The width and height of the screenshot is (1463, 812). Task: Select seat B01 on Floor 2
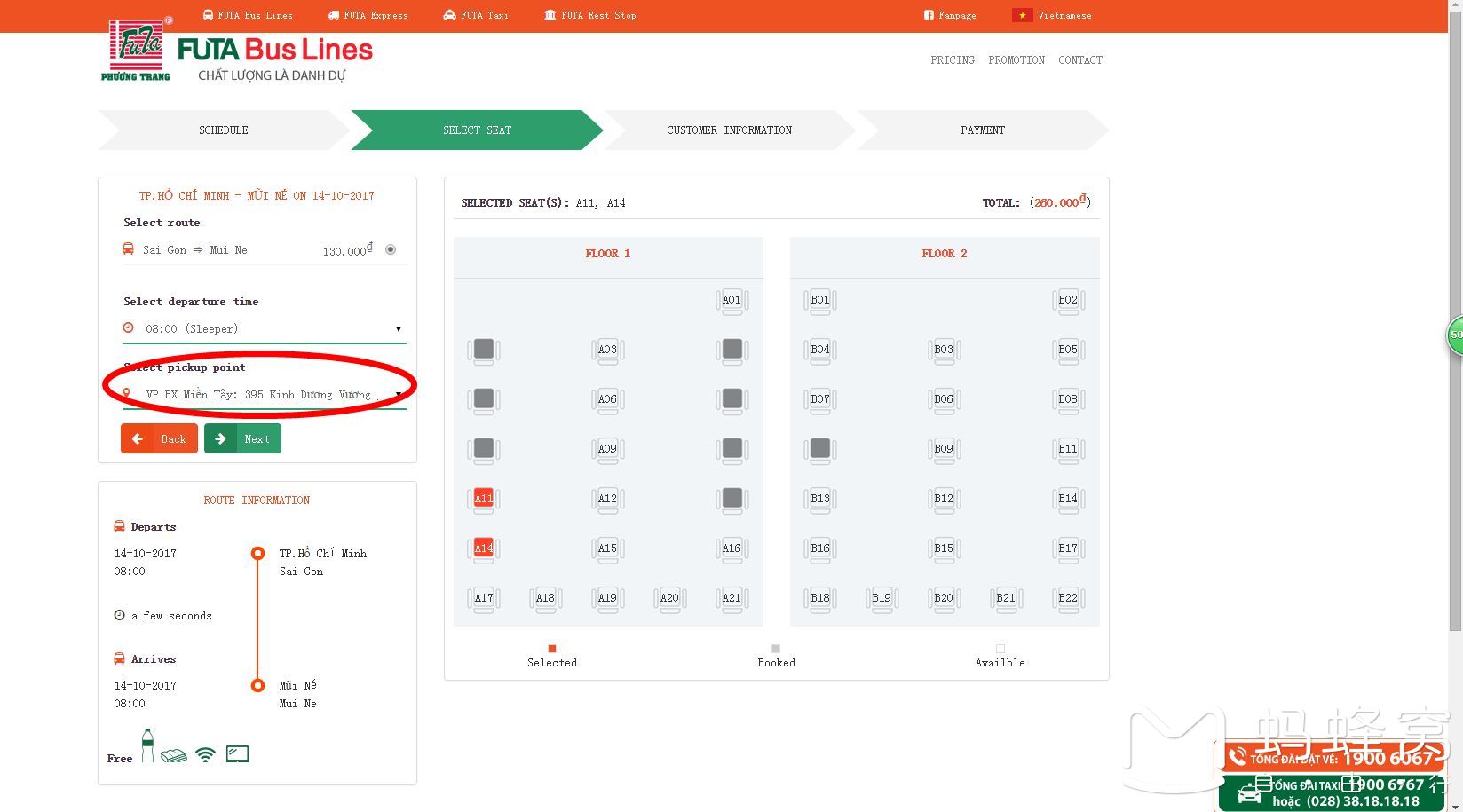[820, 300]
